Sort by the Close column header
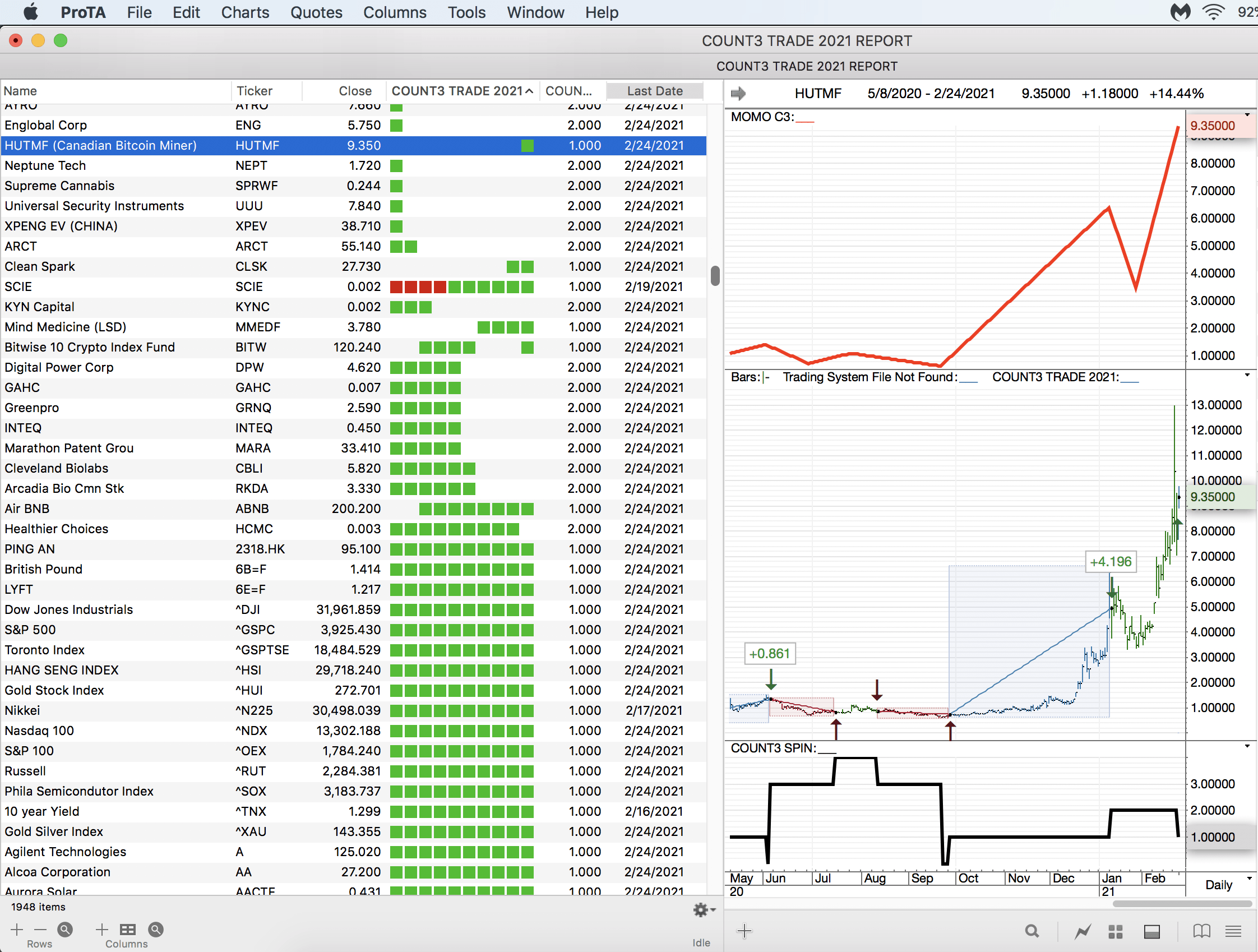The width and height of the screenshot is (1258, 952). tap(344, 91)
